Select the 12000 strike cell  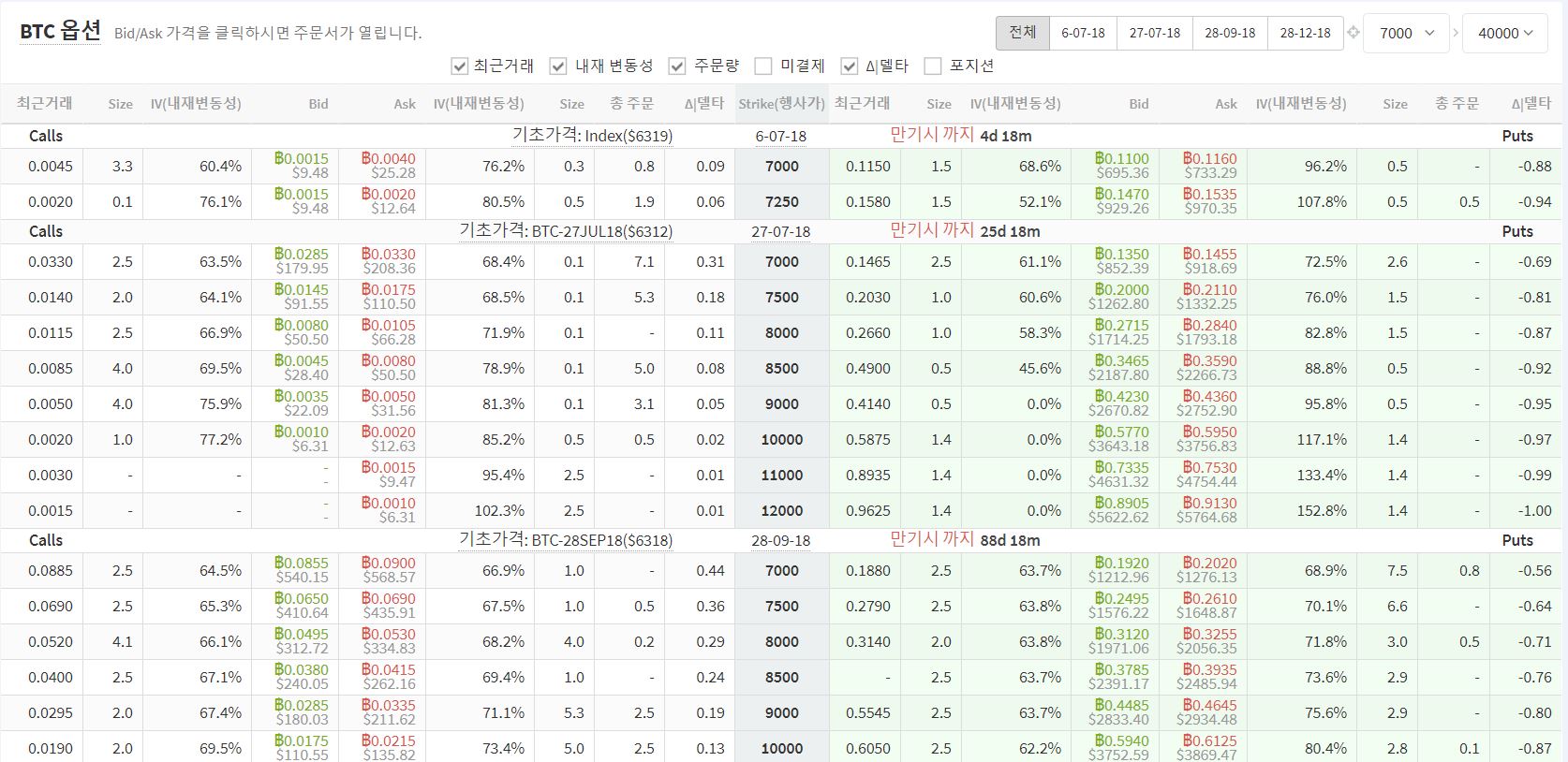[x=782, y=511]
